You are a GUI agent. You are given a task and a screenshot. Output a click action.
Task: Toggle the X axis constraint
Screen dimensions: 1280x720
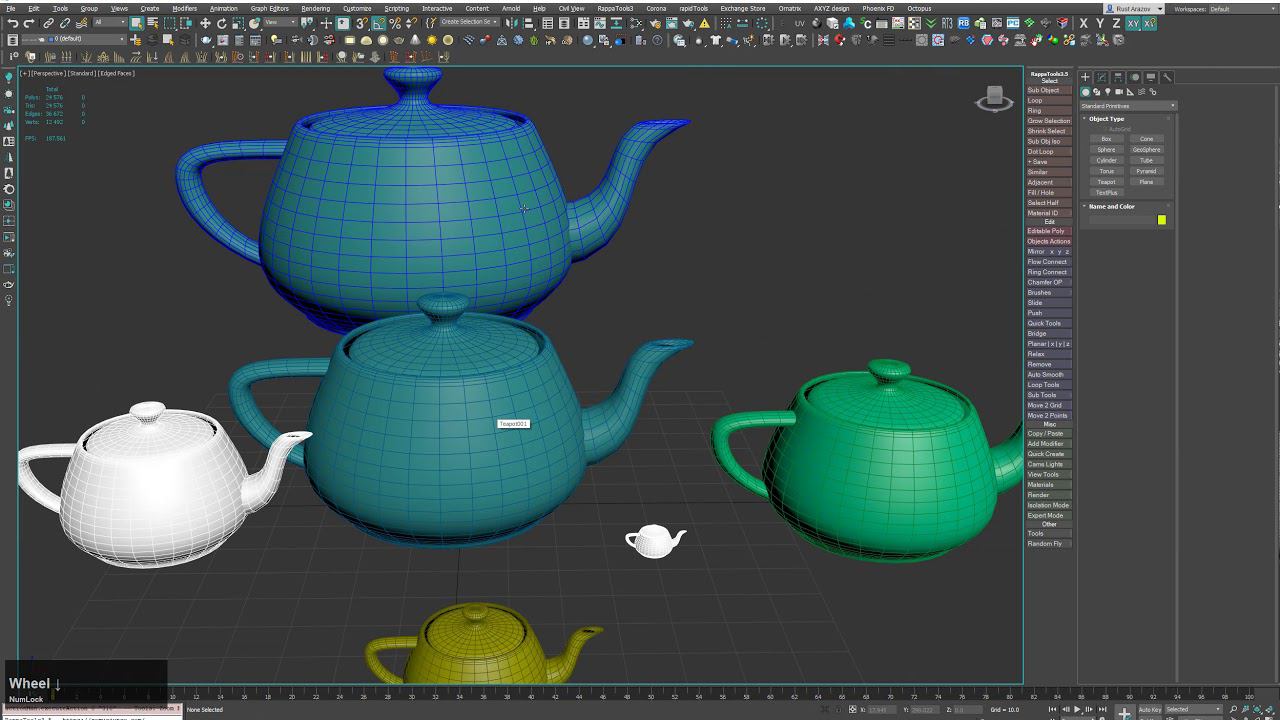[x=1084, y=23]
